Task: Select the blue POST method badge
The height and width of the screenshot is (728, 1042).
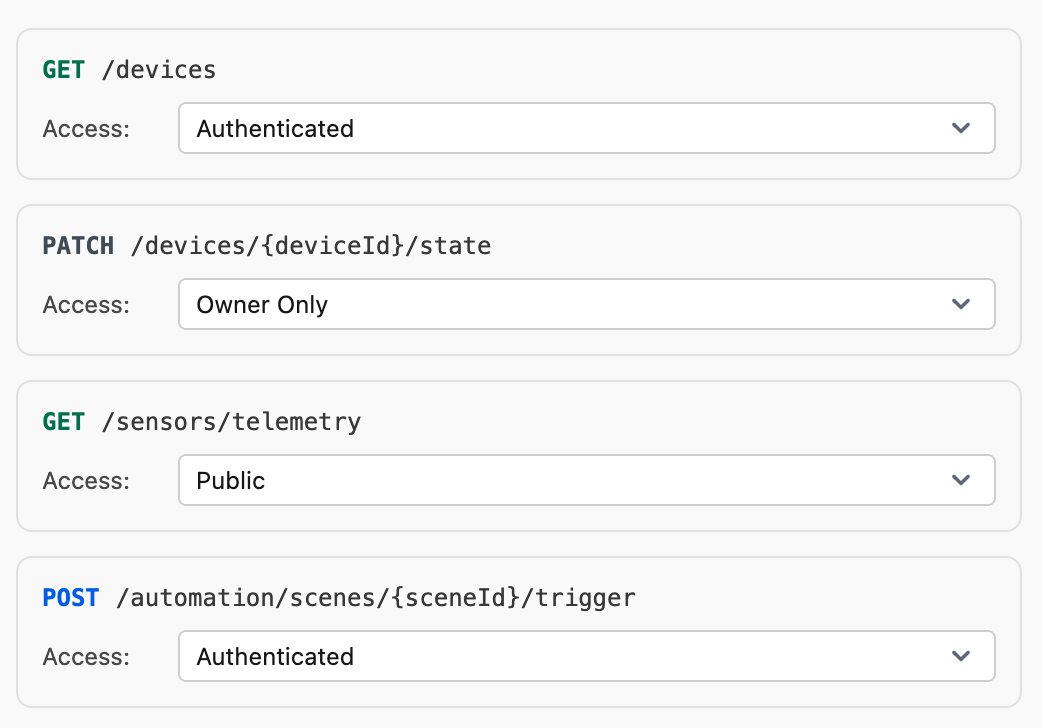Action: pyautogui.click(x=70, y=597)
